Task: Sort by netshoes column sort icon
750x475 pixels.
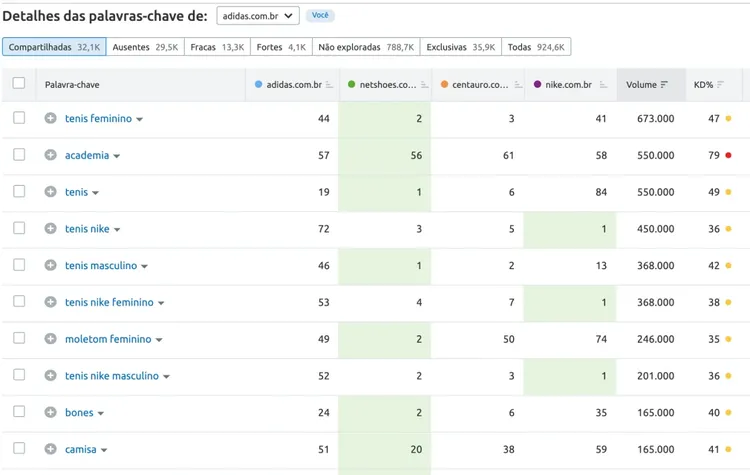Action: pyautogui.click(x=424, y=85)
